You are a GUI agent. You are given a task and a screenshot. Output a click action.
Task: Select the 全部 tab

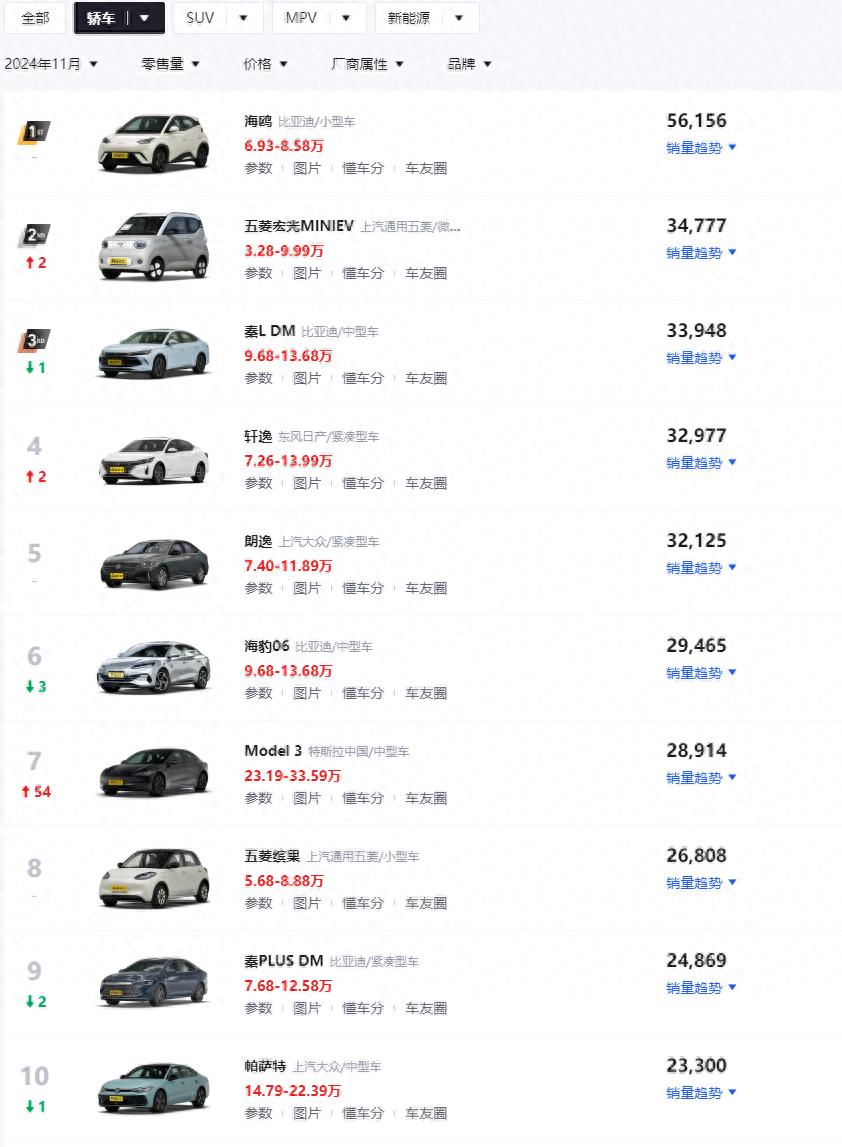pyautogui.click(x=35, y=18)
